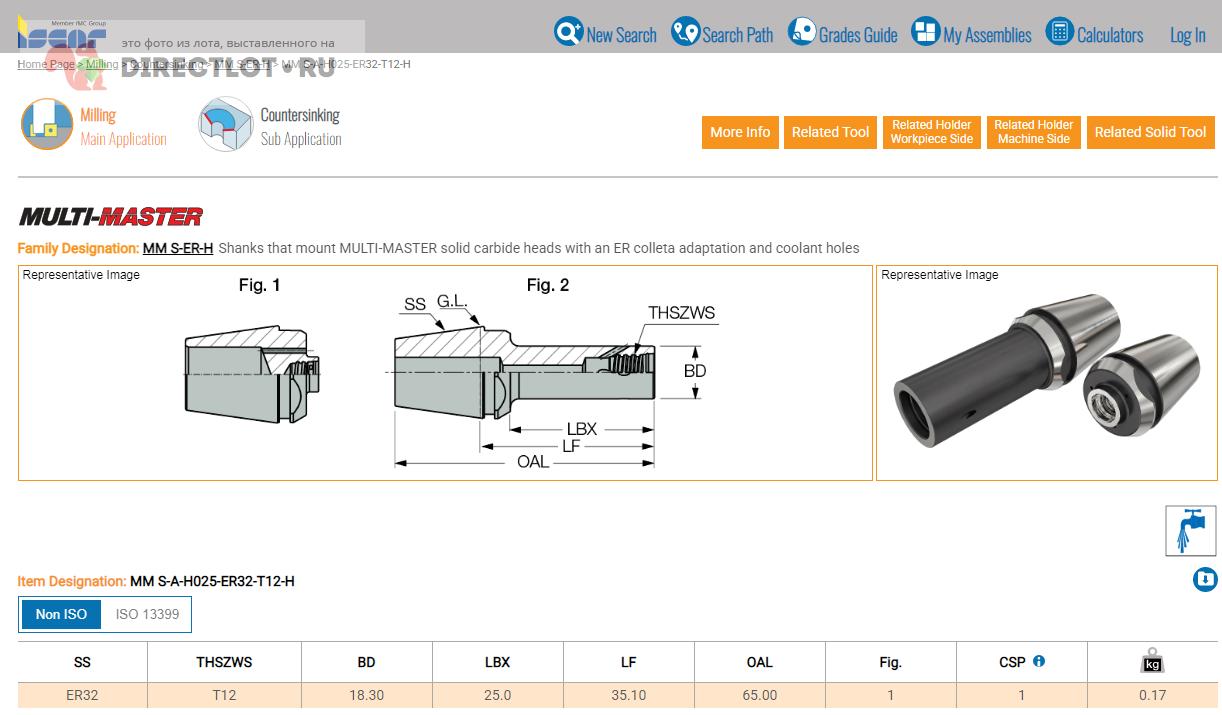Click the Search Path pin icon
This screenshot has height=715, width=1222.
click(685, 32)
